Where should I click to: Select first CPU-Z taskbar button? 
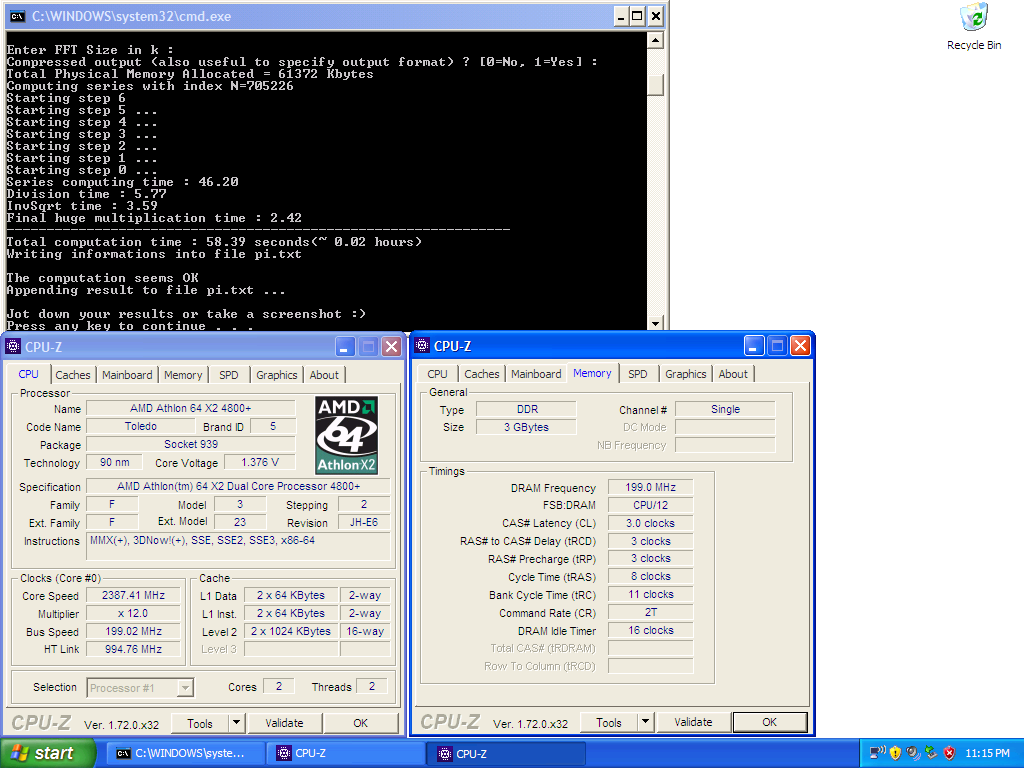(346, 753)
